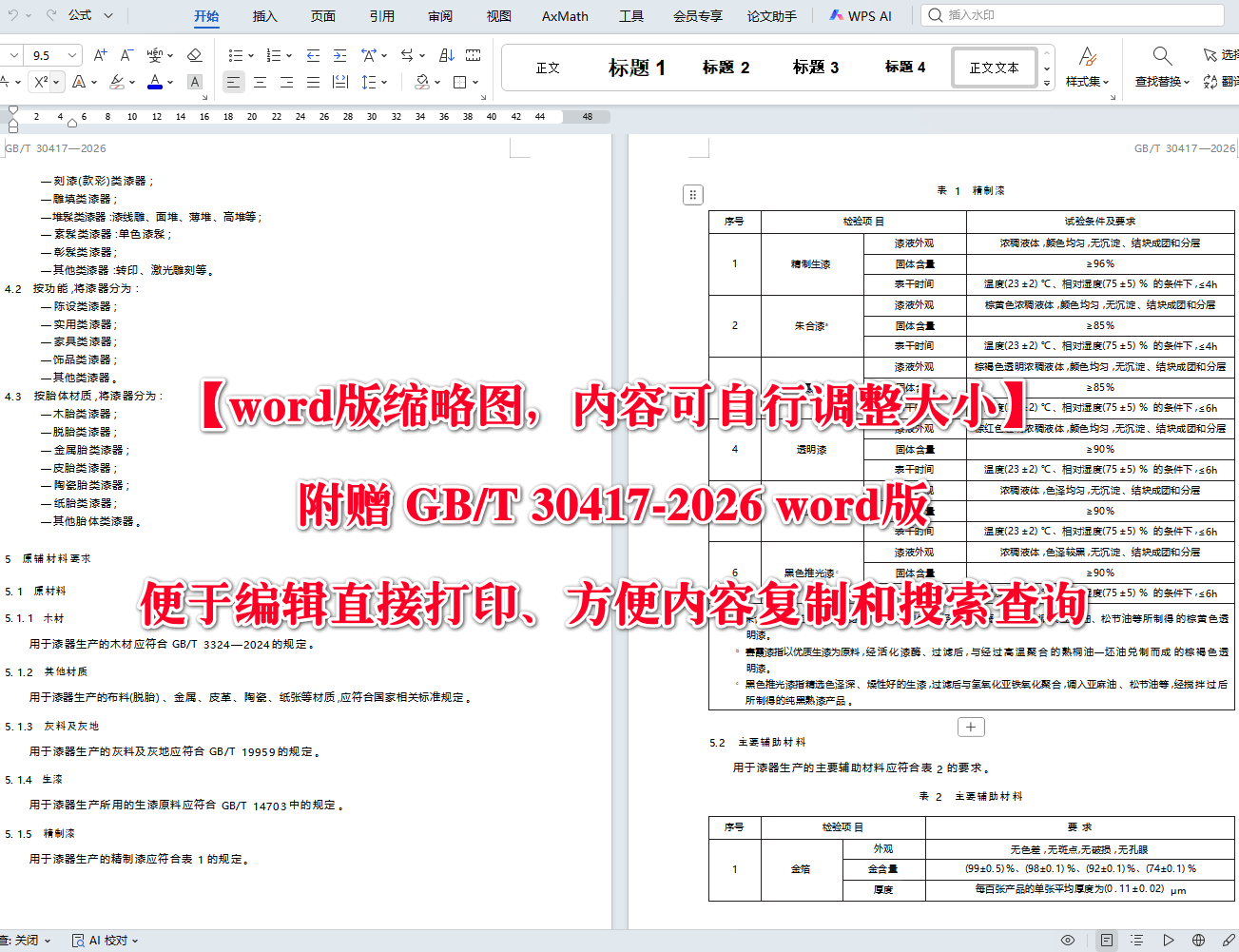Open the font size 9.5 dropdown

click(71, 54)
